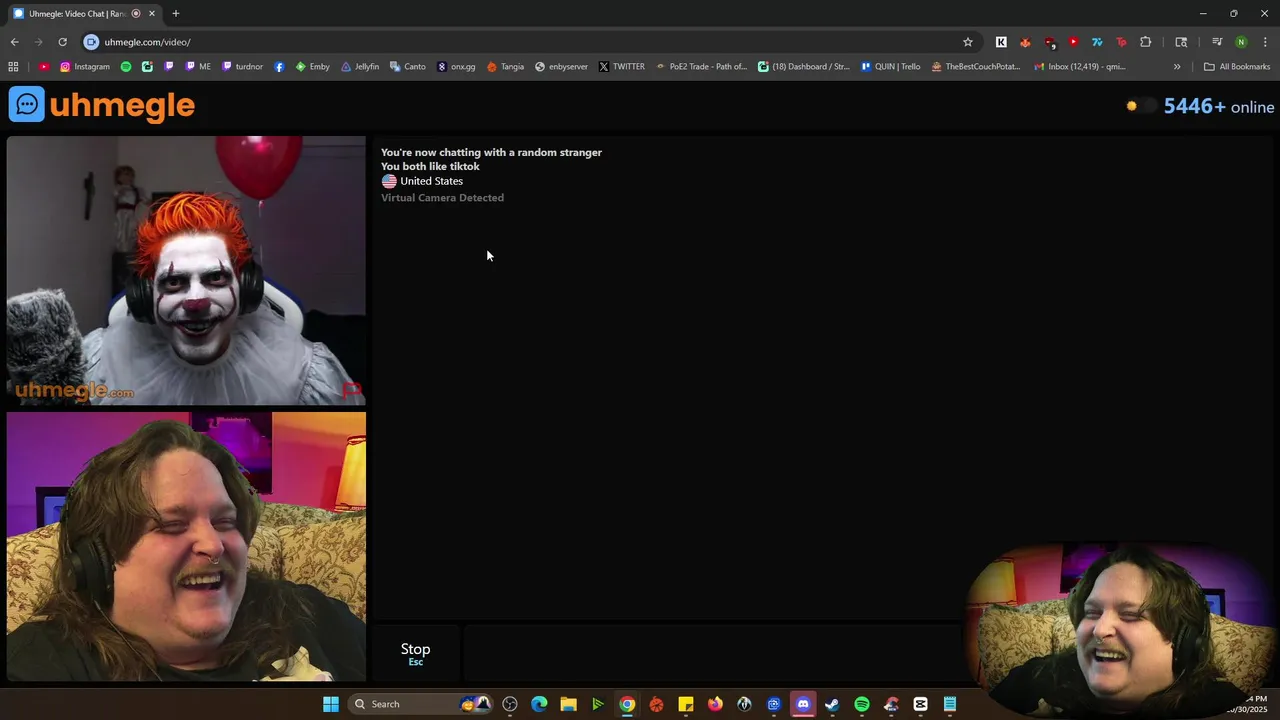Switch to Chrome in taskbar
Screen dimensions: 1280x720
click(627, 704)
